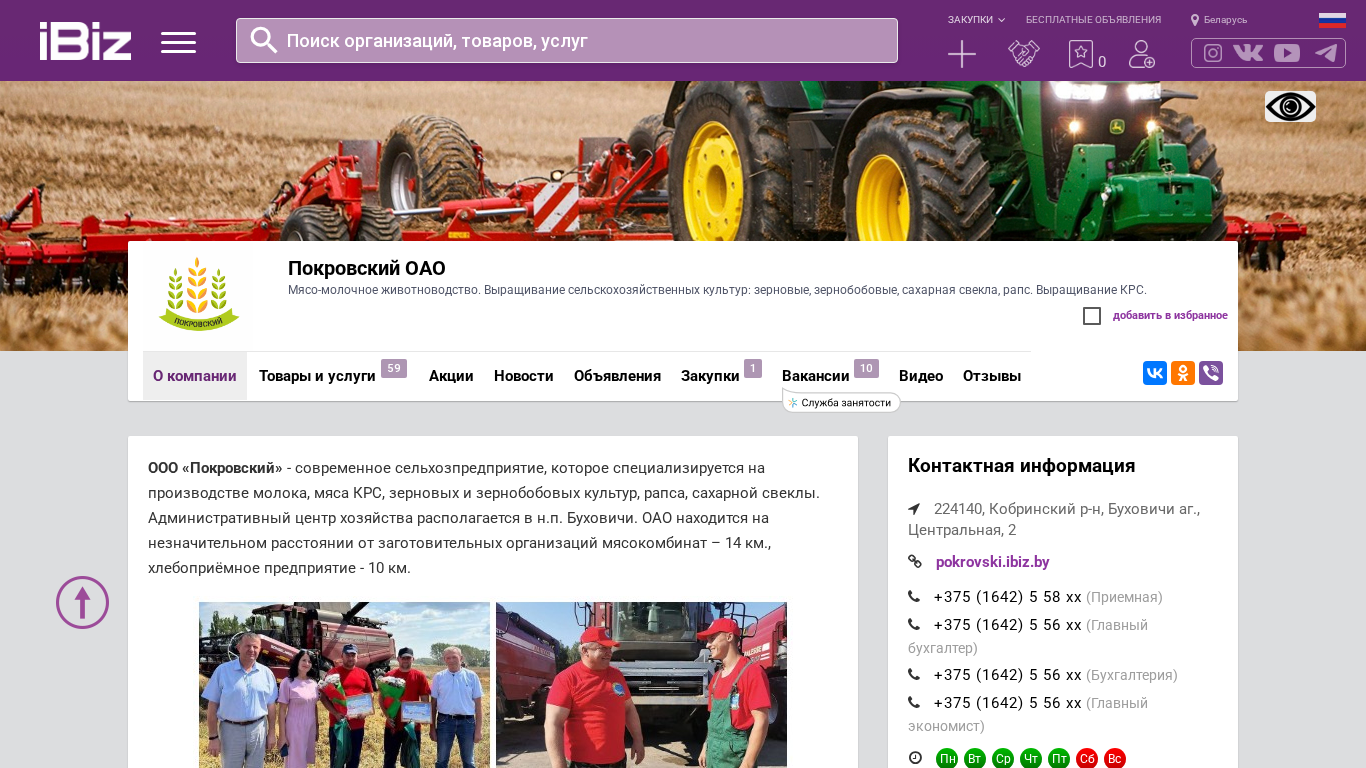
Task: Share company page via VK
Action: click(x=1155, y=373)
